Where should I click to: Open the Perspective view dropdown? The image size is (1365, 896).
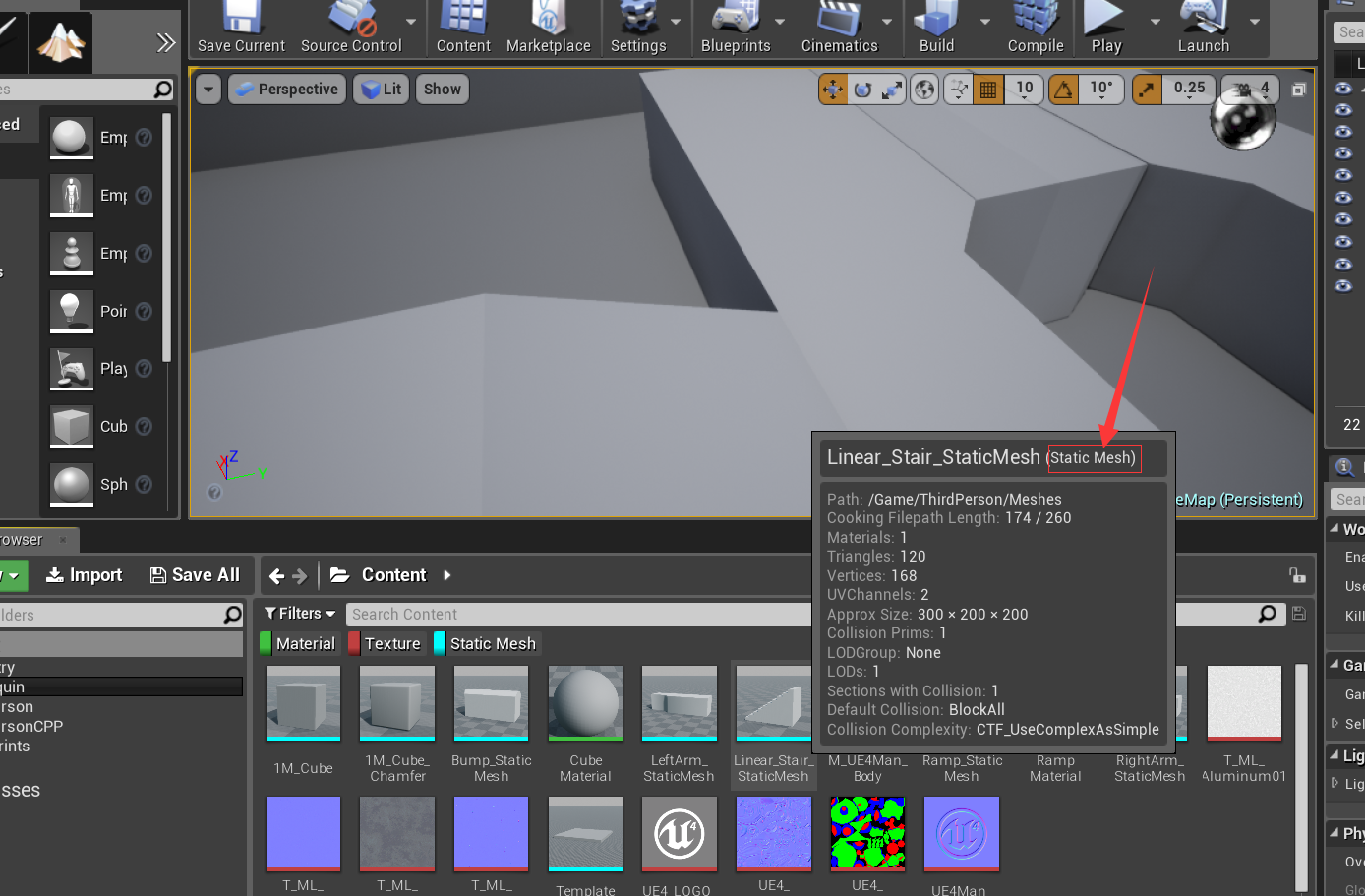(286, 89)
